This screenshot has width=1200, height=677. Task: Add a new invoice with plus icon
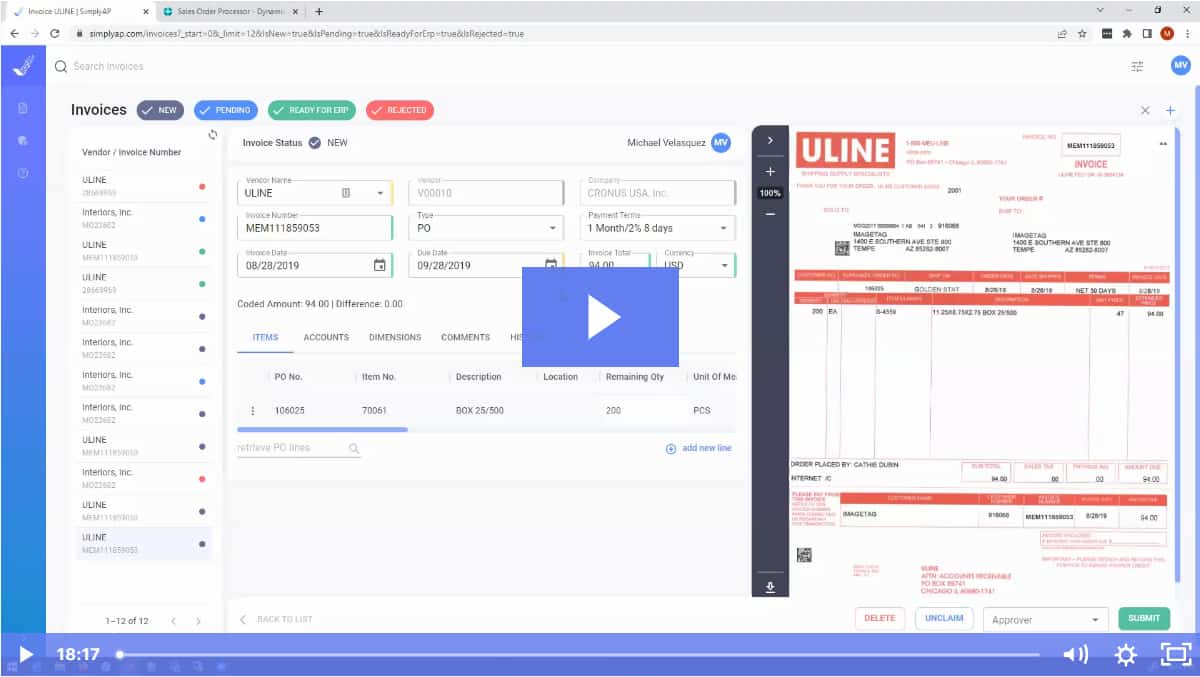coord(1170,110)
